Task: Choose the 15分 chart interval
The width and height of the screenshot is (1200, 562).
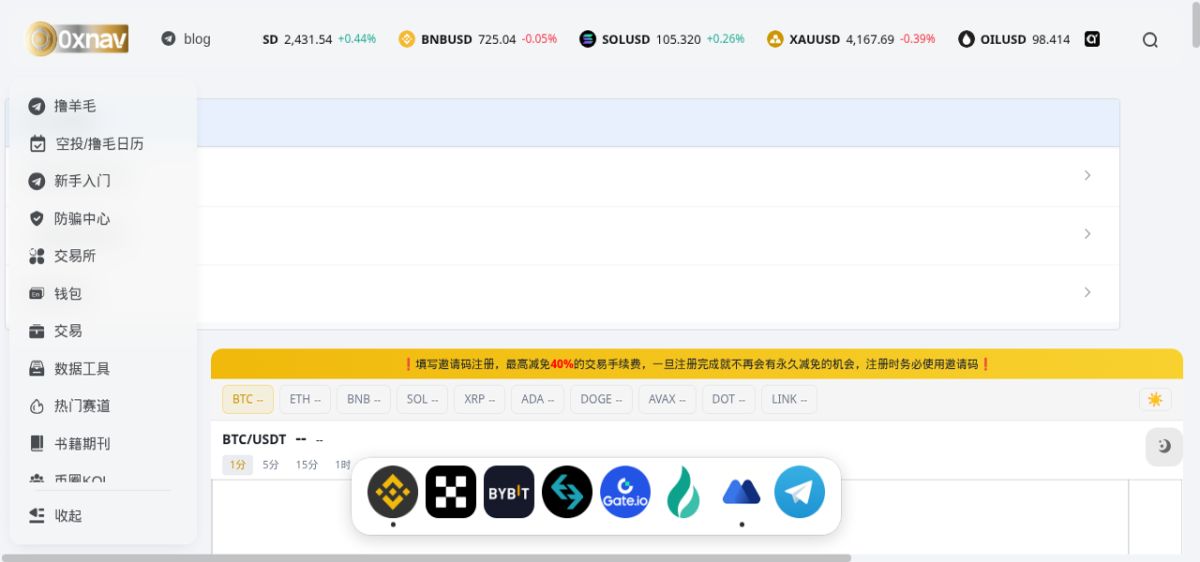Action: 307,465
